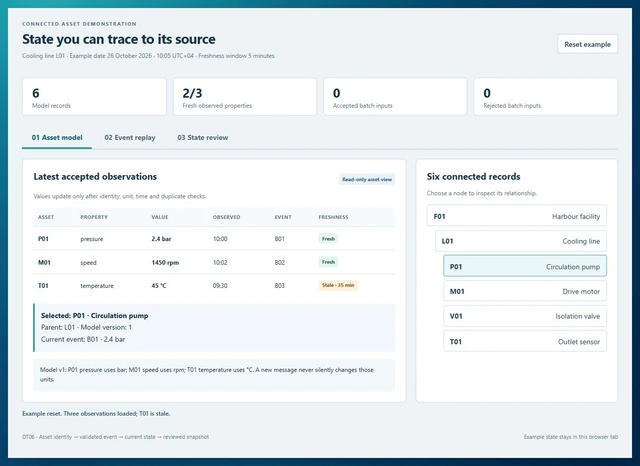Screen dimensions: 640x466
Task: Click the EVENT column header
Action: (283, 217)
